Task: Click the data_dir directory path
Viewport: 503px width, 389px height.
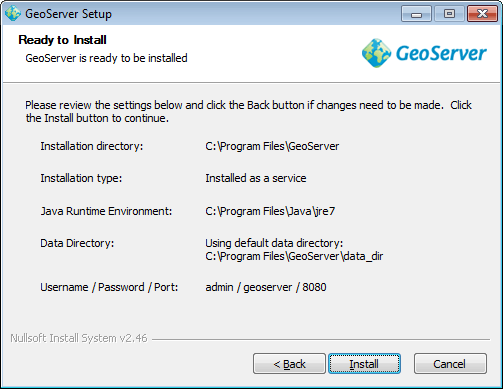Action: (294, 256)
